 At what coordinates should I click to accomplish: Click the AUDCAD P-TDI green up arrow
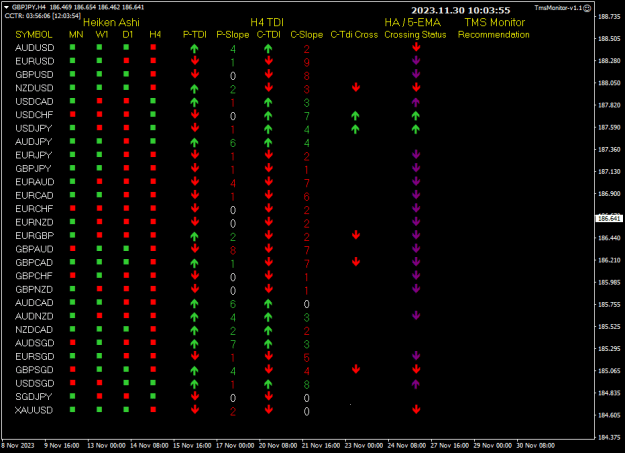point(194,303)
